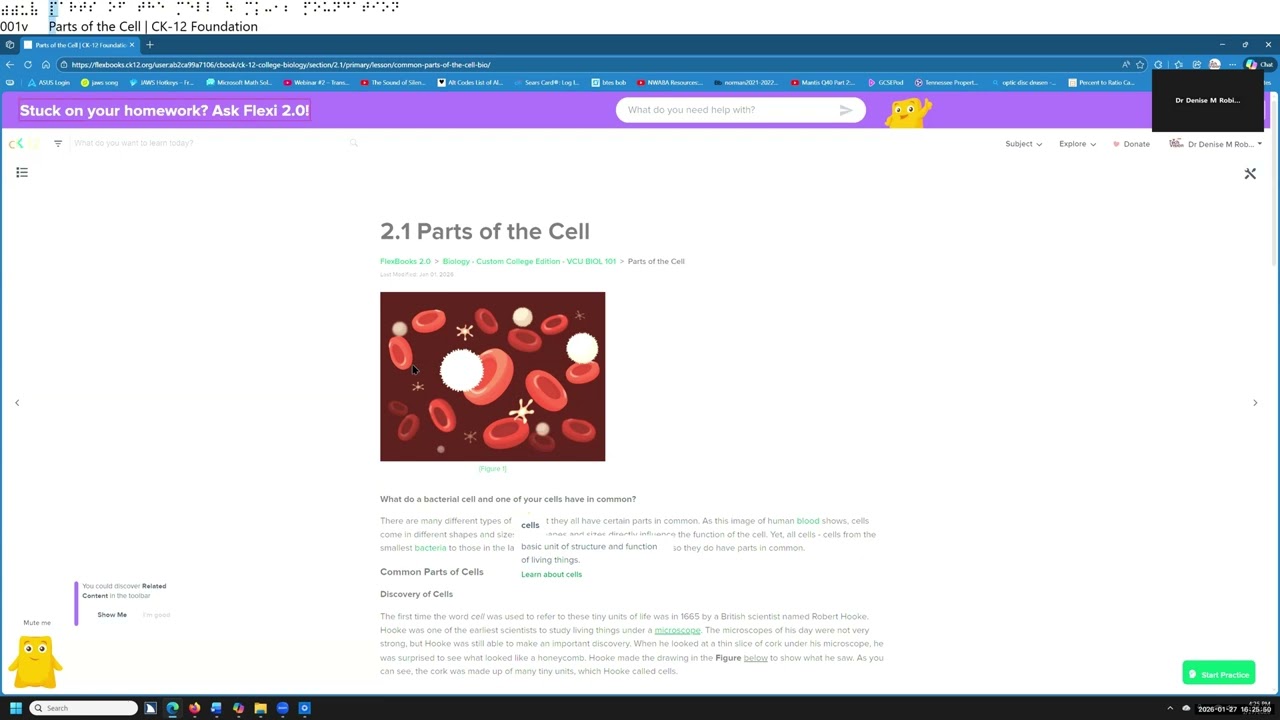This screenshot has height=720, width=1280.
Task: Go back to the previous browser page
Action: tap(10, 64)
